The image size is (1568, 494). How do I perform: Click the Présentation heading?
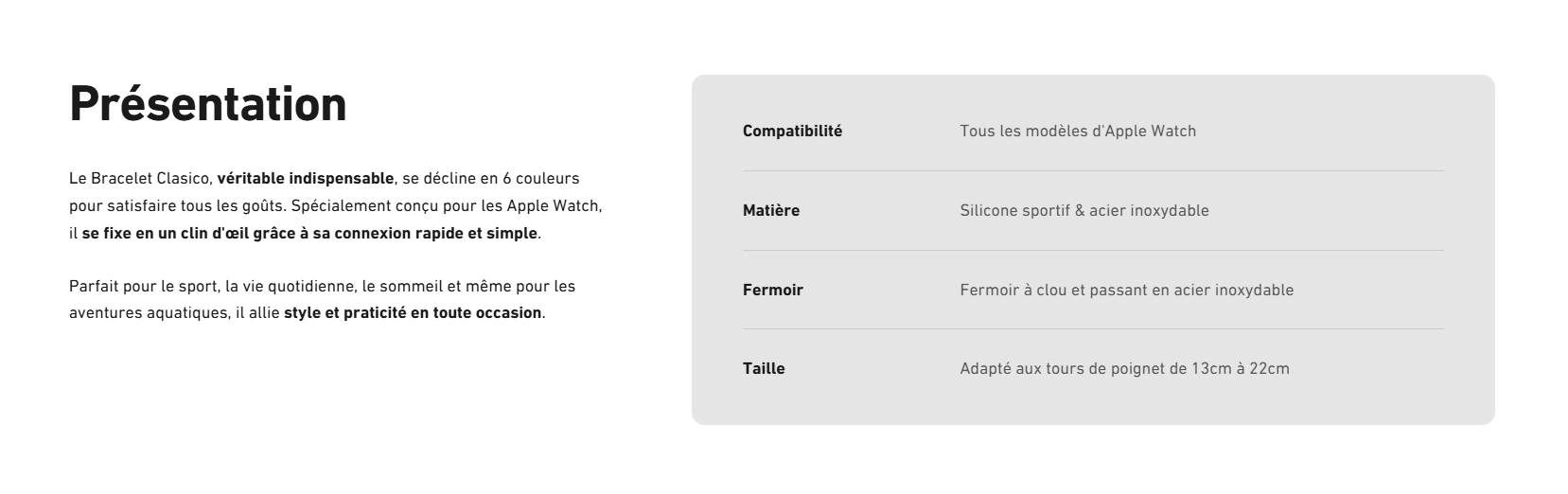(x=208, y=103)
